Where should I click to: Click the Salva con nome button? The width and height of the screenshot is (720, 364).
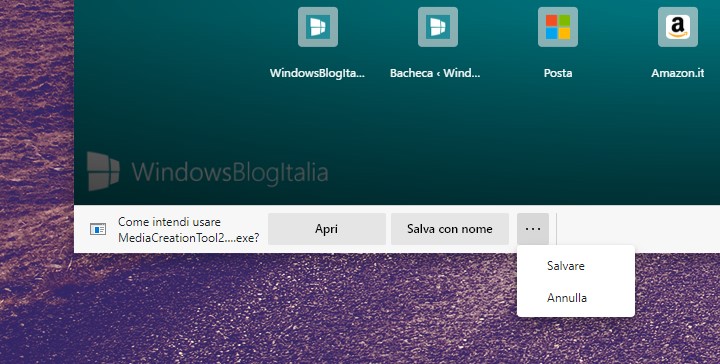[x=450, y=229]
